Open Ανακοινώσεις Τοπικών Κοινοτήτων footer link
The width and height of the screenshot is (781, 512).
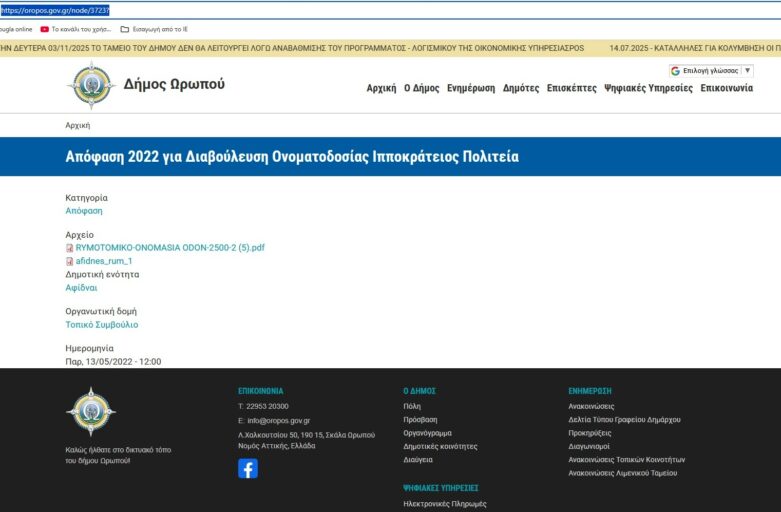(627, 460)
